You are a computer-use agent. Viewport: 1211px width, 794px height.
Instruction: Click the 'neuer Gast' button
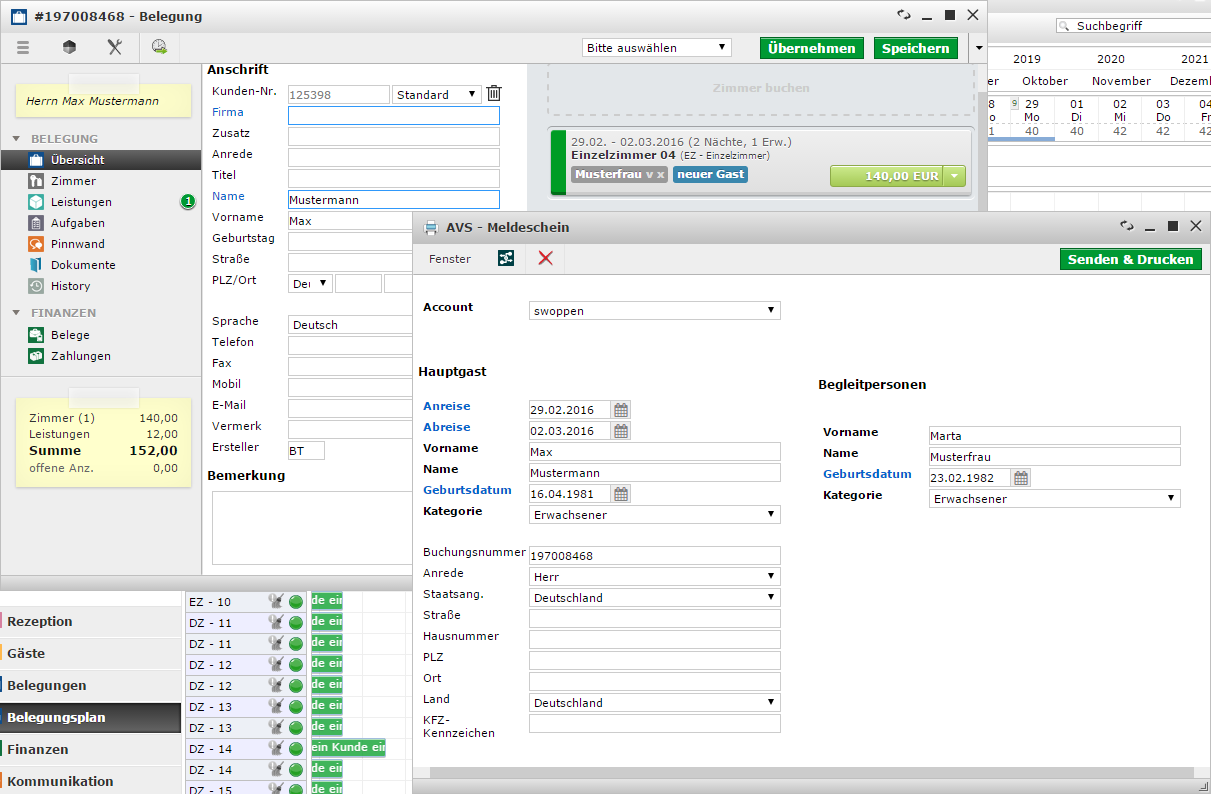click(711, 175)
